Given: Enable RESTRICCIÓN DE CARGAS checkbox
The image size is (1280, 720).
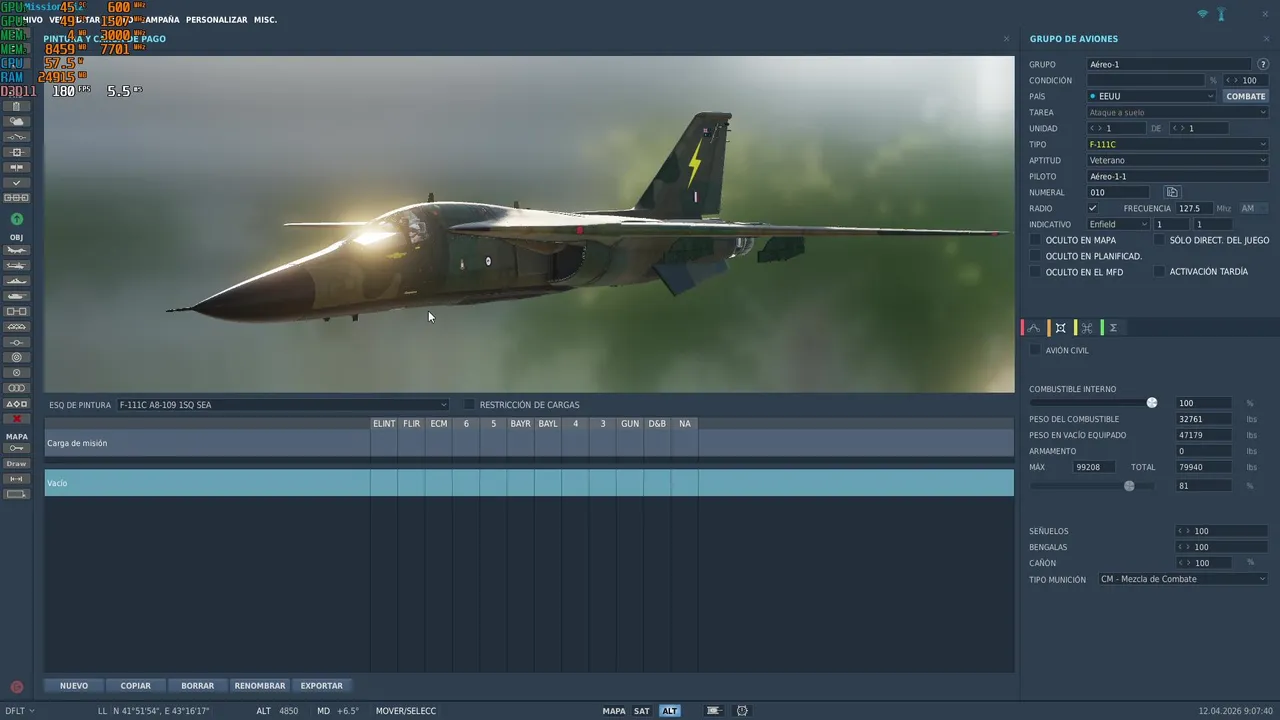Looking at the screenshot, I should tap(470, 405).
